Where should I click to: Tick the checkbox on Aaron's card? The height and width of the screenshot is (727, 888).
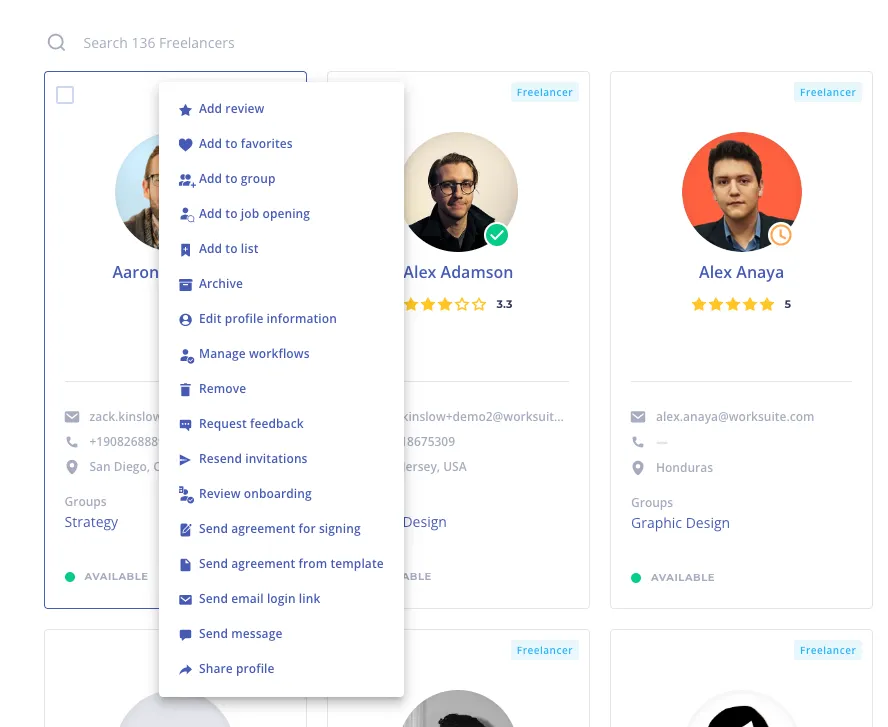pyautogui.click(x=65, y=95)
